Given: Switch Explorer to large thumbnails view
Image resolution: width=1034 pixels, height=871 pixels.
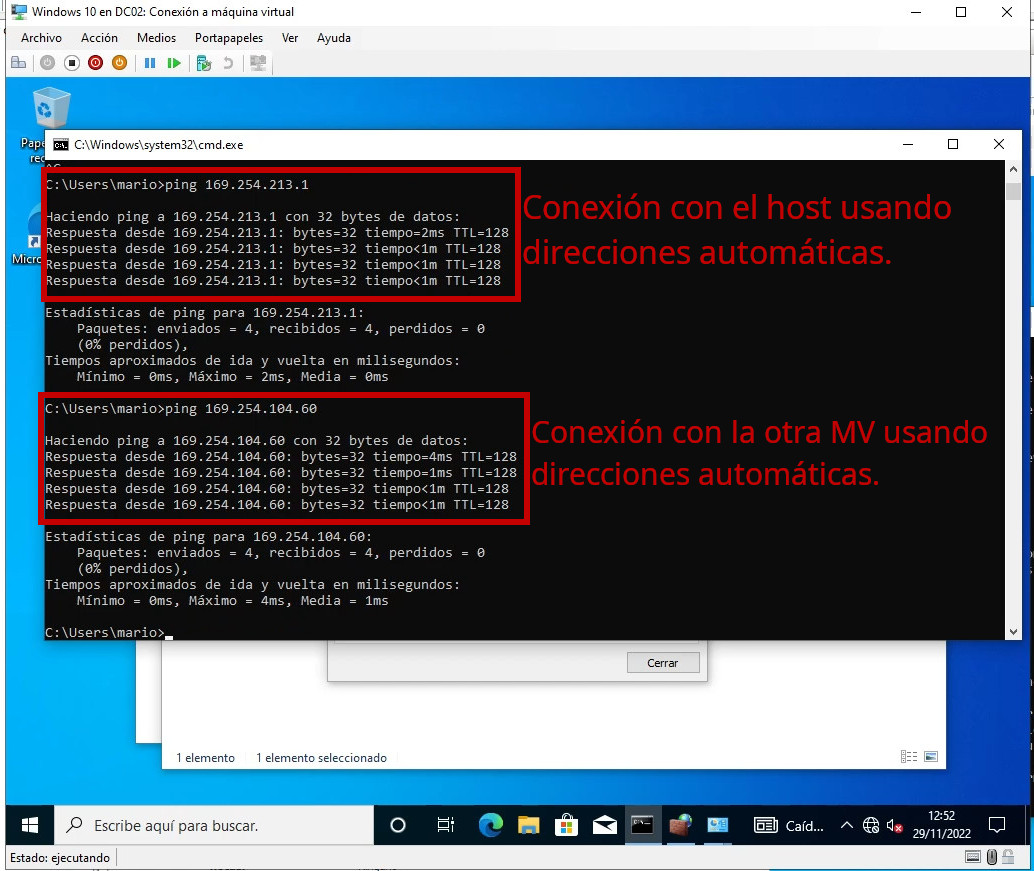Looking at the screenshot, I should (931, 758).
